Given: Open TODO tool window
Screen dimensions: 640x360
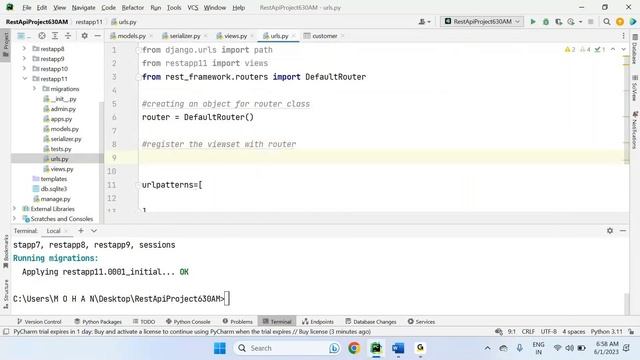Looking at the screenshot, I should click(144, 322).
